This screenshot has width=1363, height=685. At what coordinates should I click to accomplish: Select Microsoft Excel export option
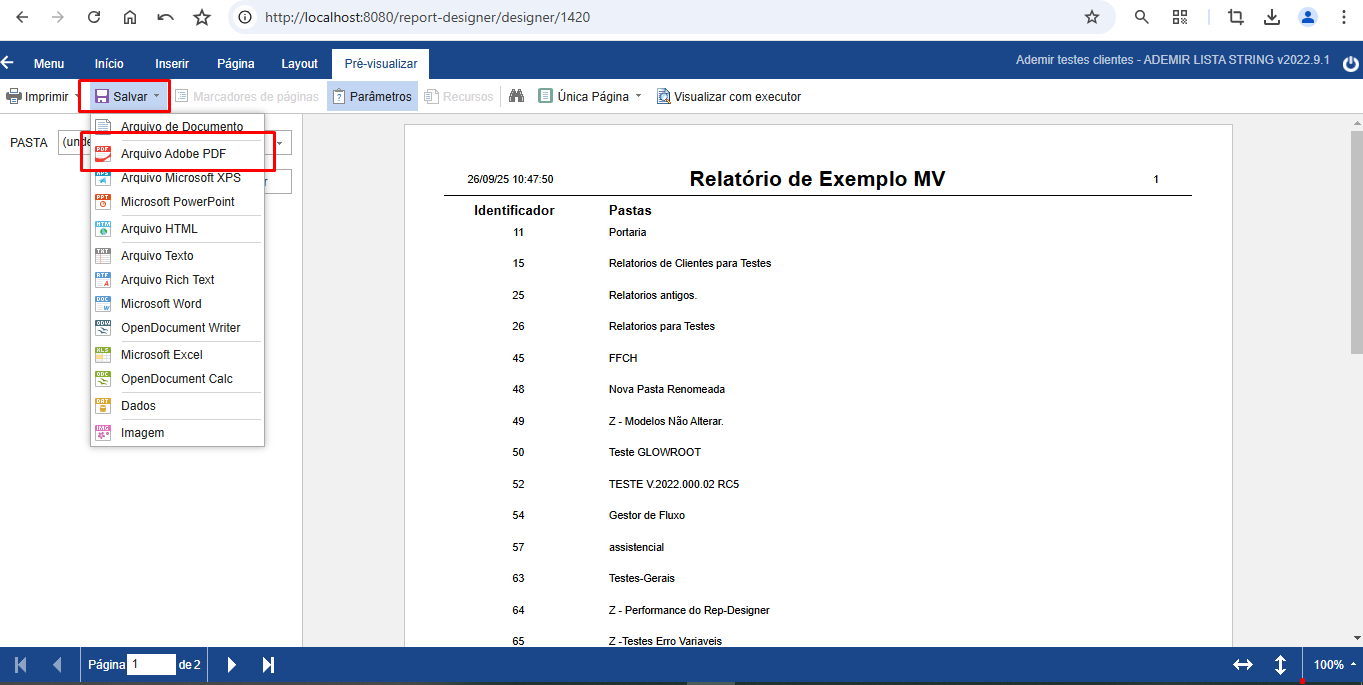tap(161, 355)
